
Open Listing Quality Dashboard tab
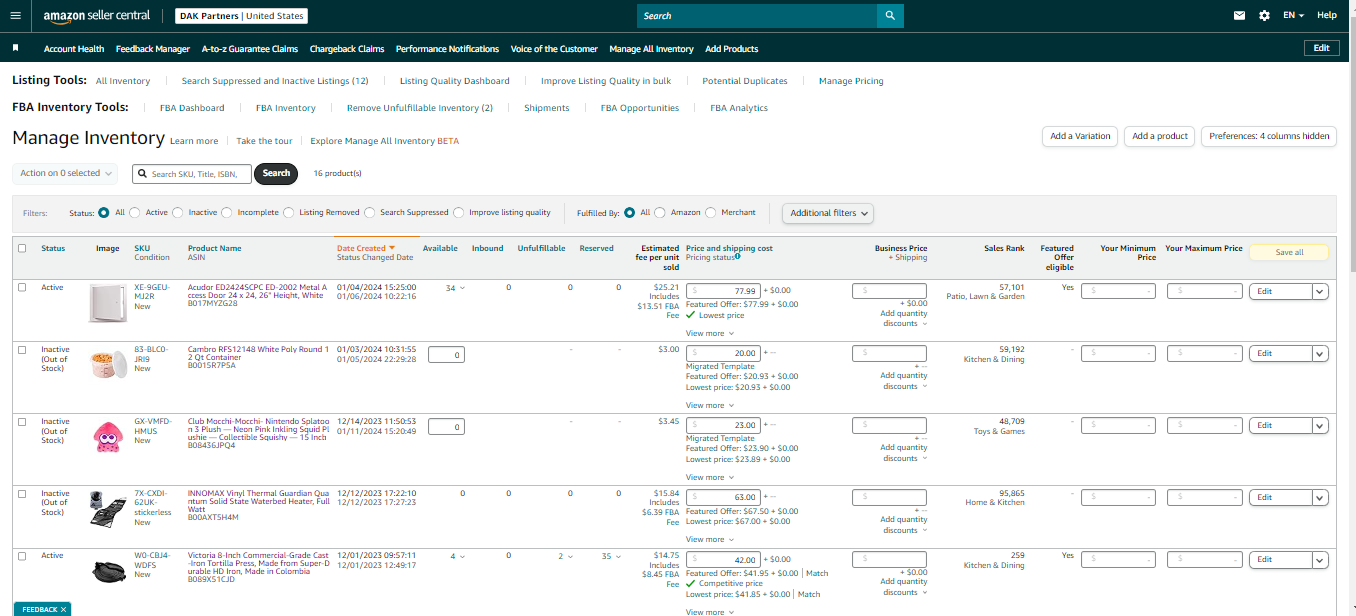[x=455, y=81]
